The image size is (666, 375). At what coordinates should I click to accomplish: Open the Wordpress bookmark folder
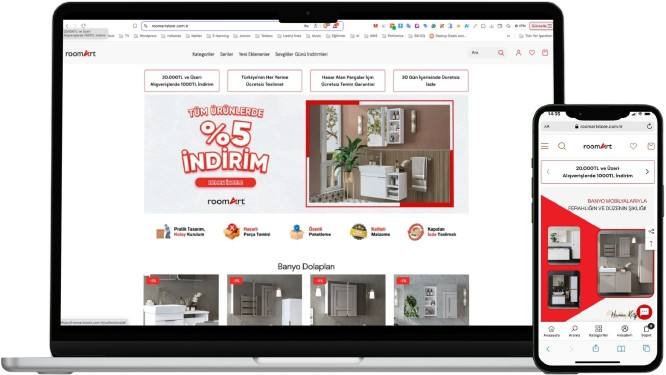click(145, 36)
